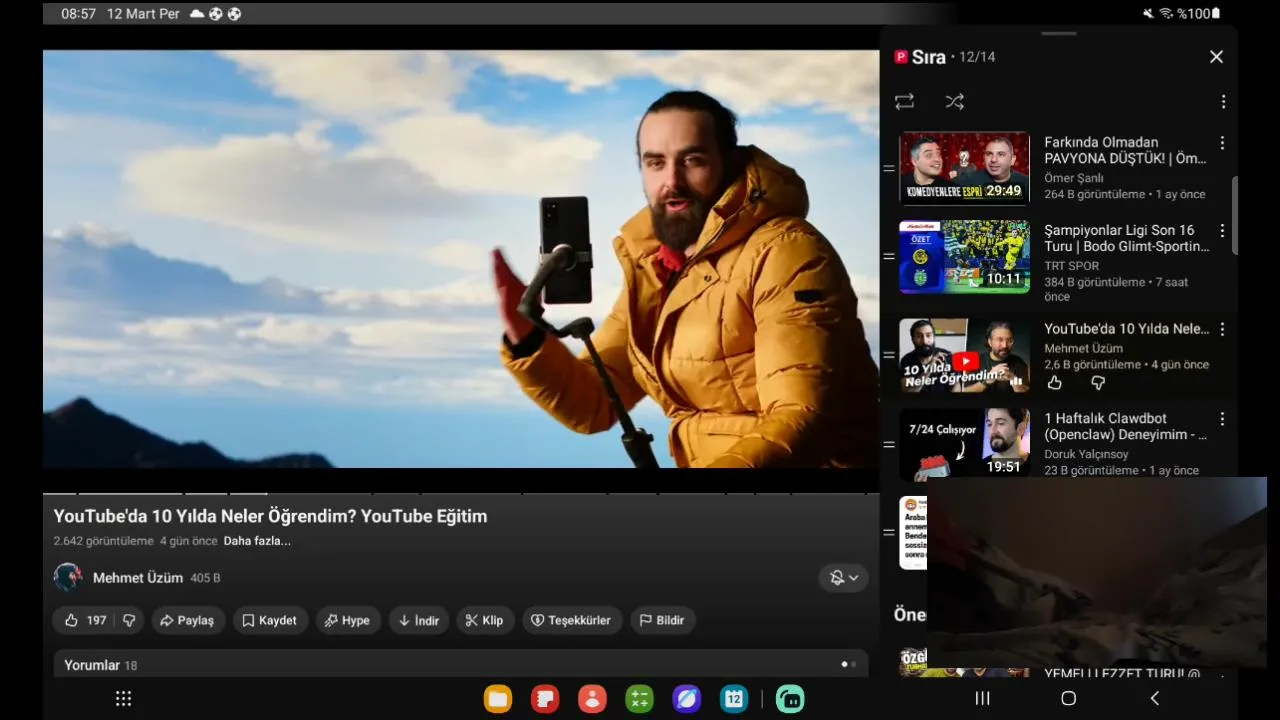The image size is (1280, 720).
Task: Open options for 1 Haftalık Clawdbot video
Action: pyautogui.click(x=1222, y=419)
